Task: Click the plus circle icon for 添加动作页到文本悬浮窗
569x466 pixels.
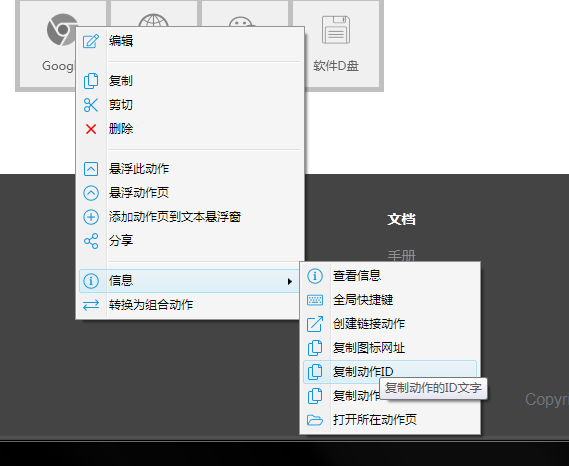Action: (91, 217)
